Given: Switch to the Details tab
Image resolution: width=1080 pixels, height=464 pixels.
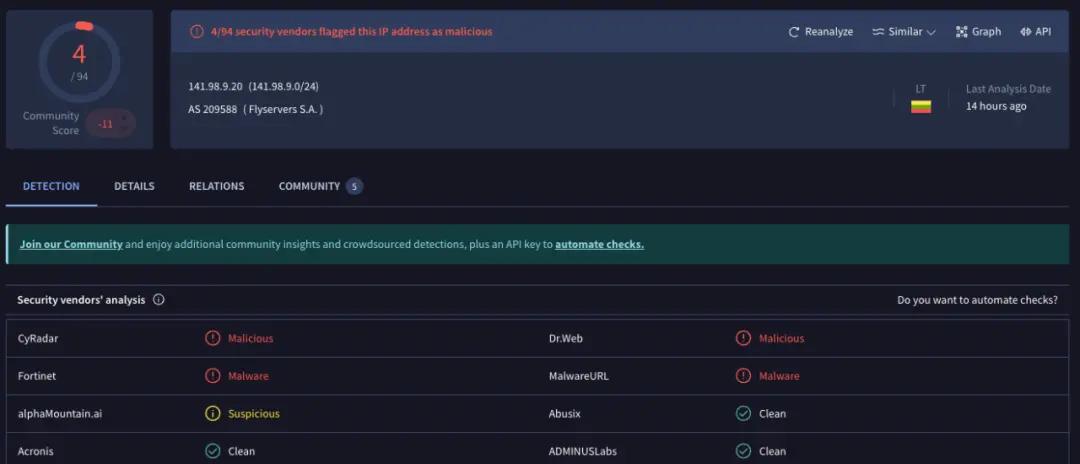Looking at the screenshot, I should coord(134,187).
